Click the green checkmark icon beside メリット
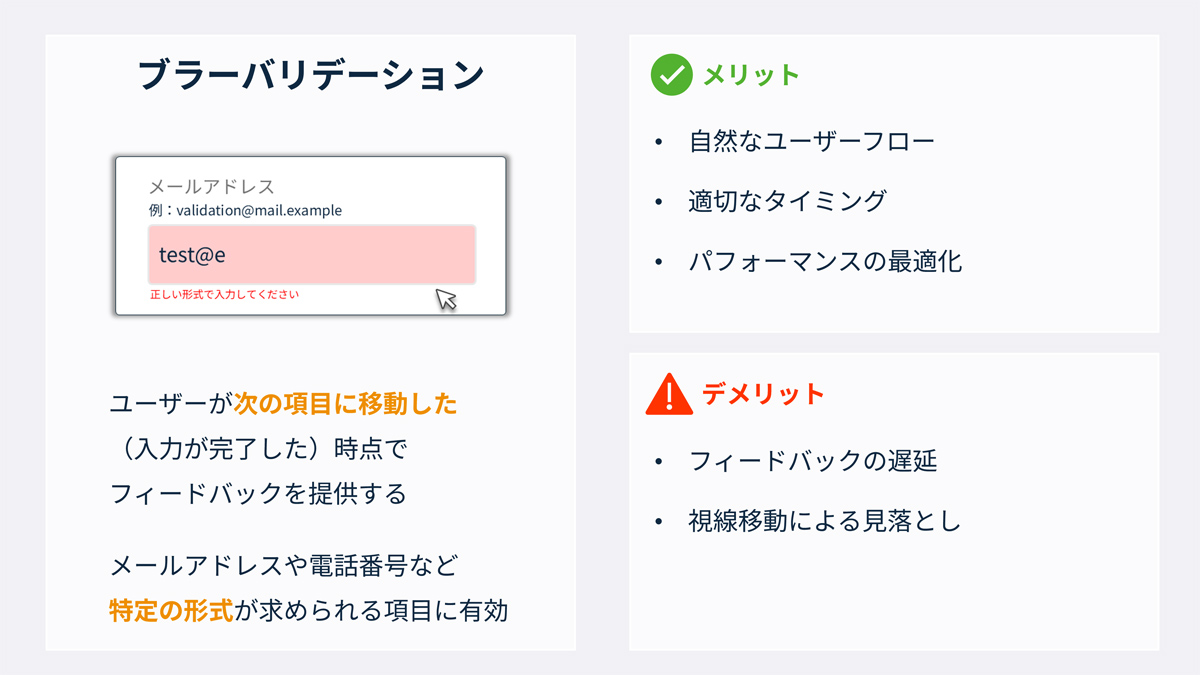Image resolution: width=1200 pixels, height=675 pixels. (672, 75)
